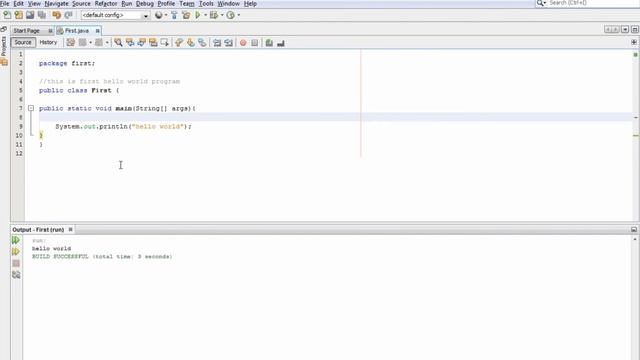640x360 pixels.
Task: Profile the project from main toolbar
Action: click(230, 15)
